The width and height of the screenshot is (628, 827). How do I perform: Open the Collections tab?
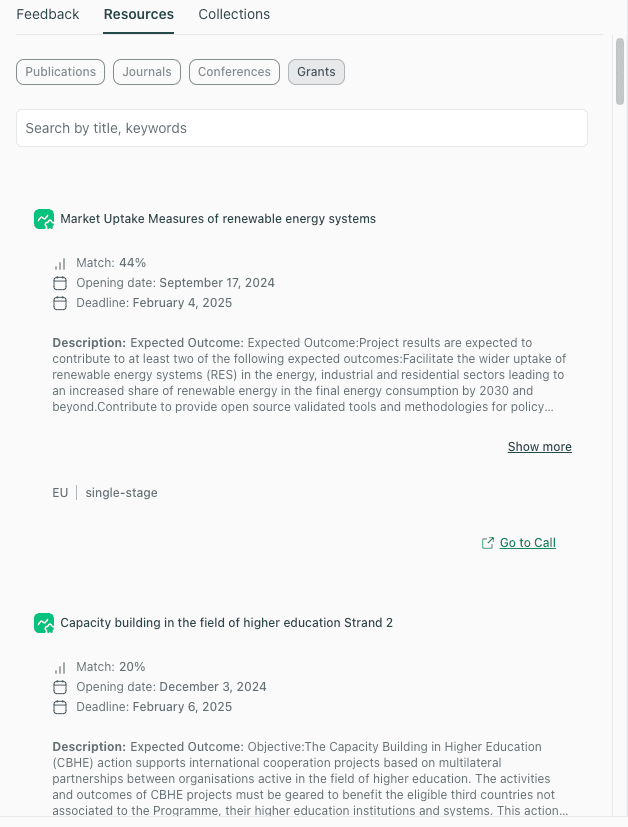234,14
